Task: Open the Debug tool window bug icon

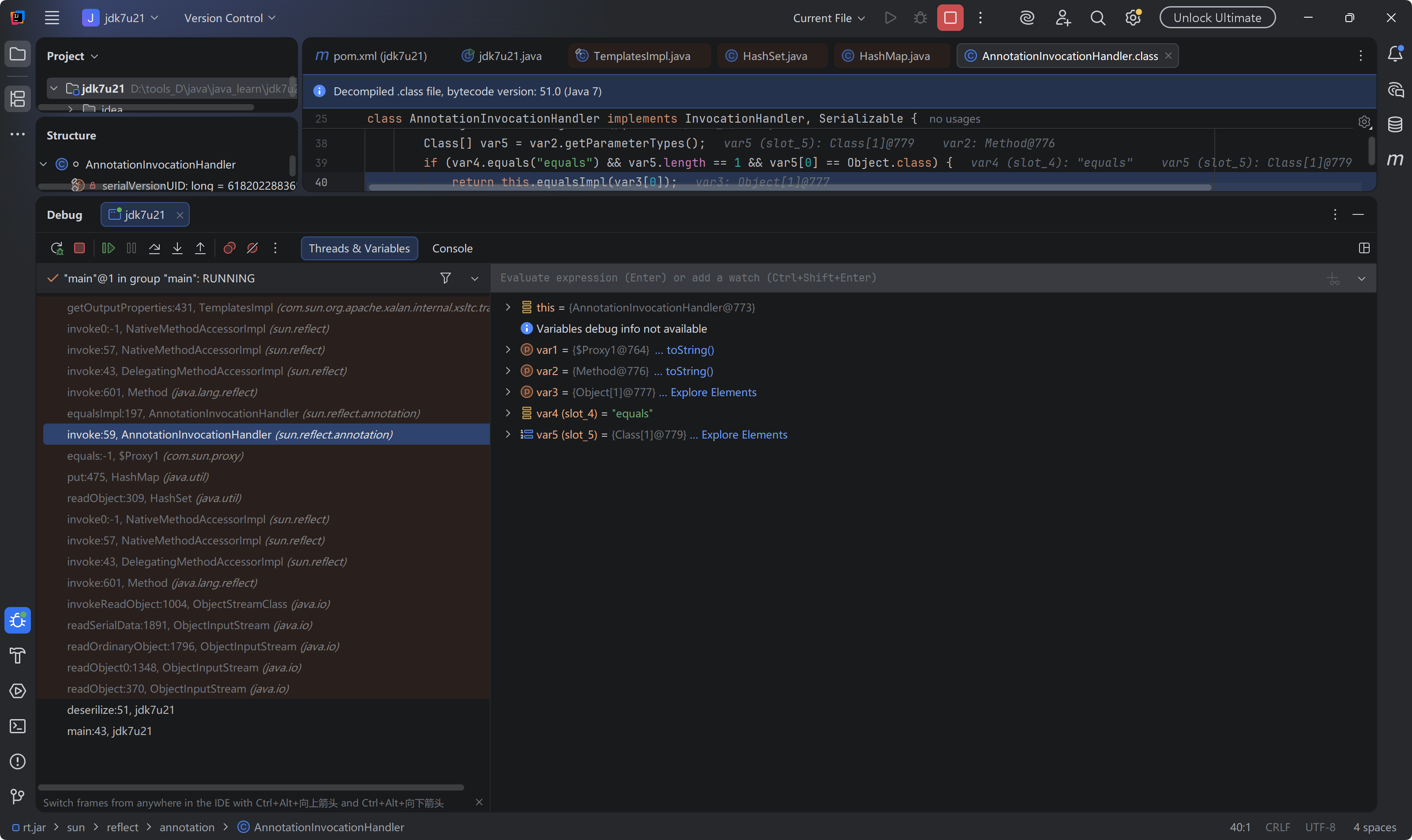Action: click(x=18, y=620)
